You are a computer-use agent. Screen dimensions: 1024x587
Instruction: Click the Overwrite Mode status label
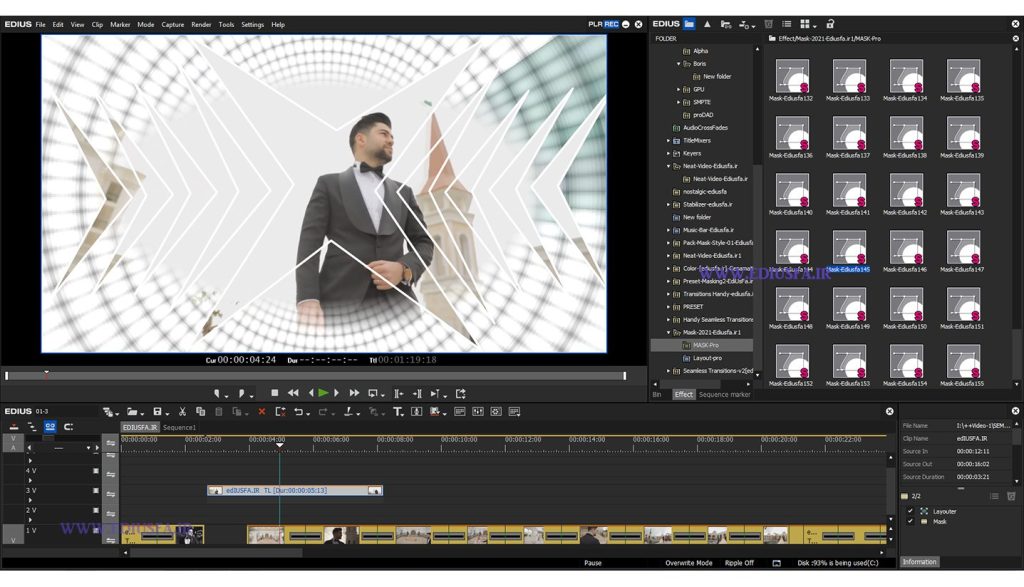(x=688, y=563)
